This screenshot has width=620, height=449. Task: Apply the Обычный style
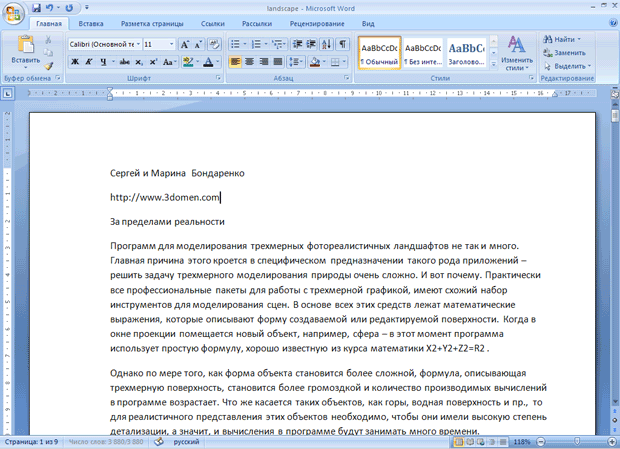(x=380, y=53)
